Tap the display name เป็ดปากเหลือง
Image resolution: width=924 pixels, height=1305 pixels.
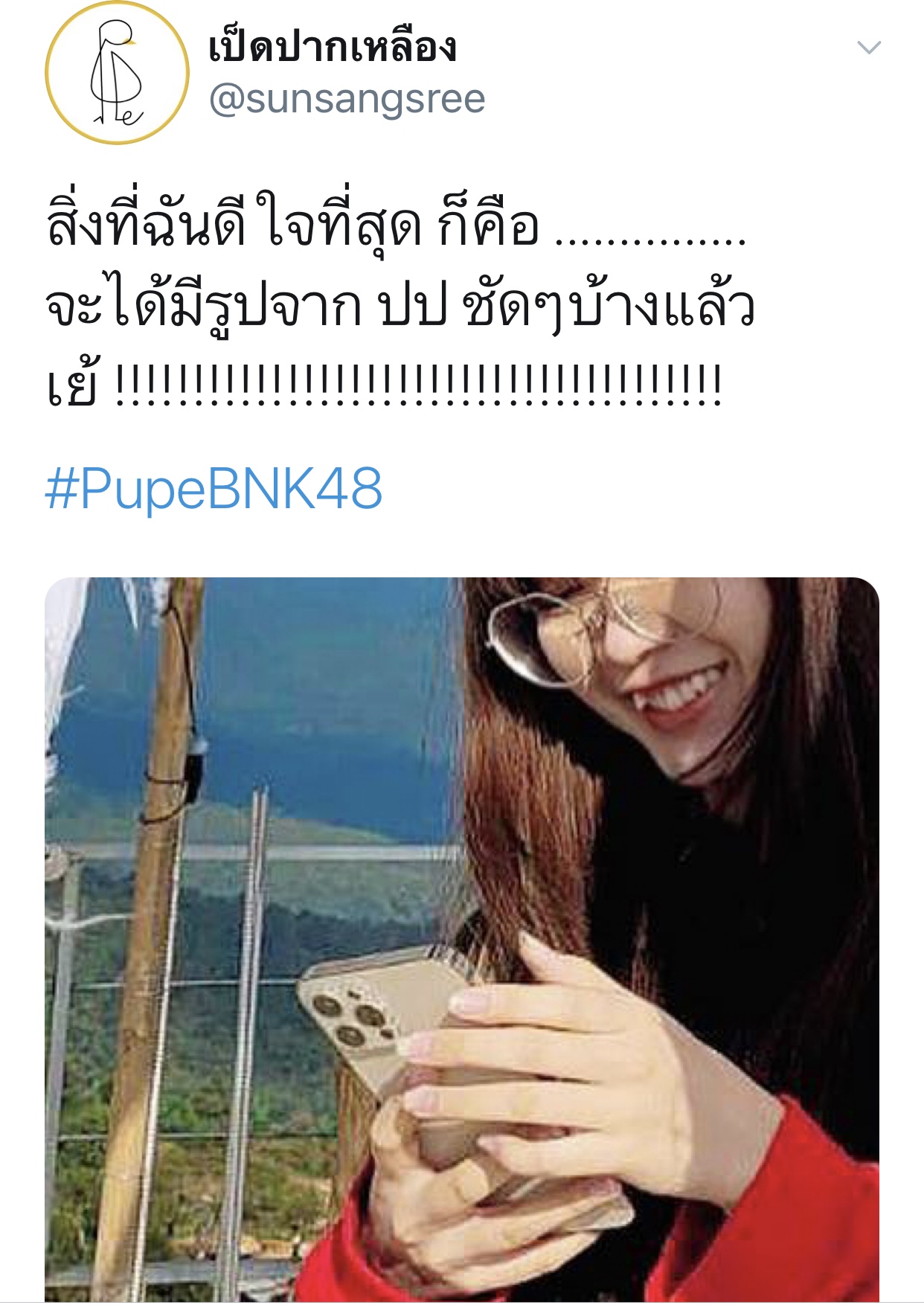point(333,46)
